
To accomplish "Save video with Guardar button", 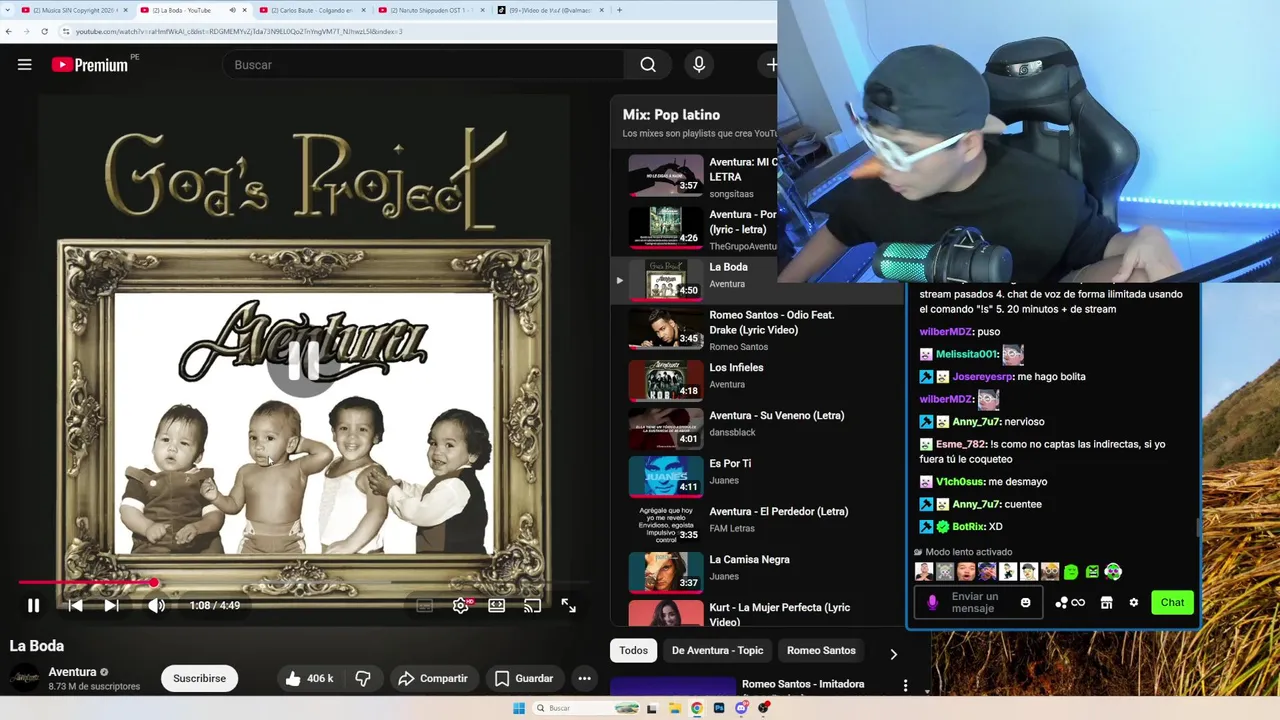I will pyautogui.click(x=524, y=678).
